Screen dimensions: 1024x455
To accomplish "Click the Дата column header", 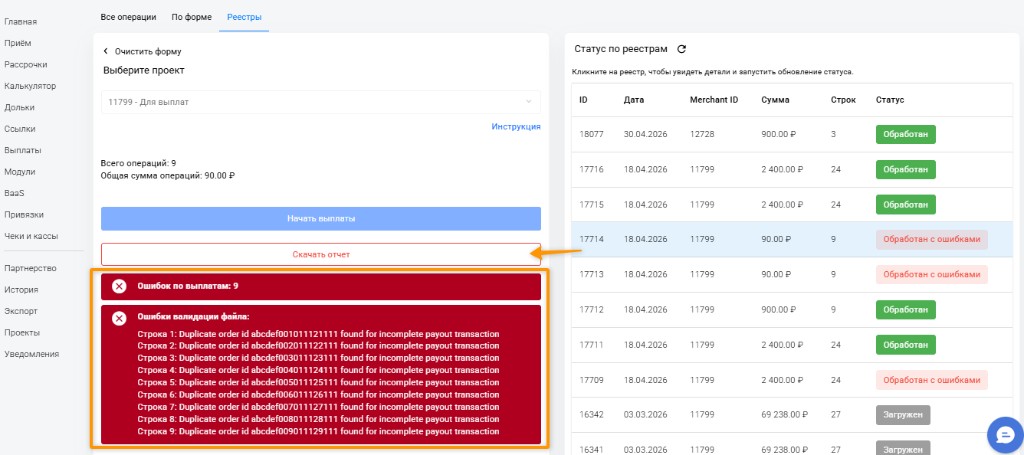I will coord(633,100).
